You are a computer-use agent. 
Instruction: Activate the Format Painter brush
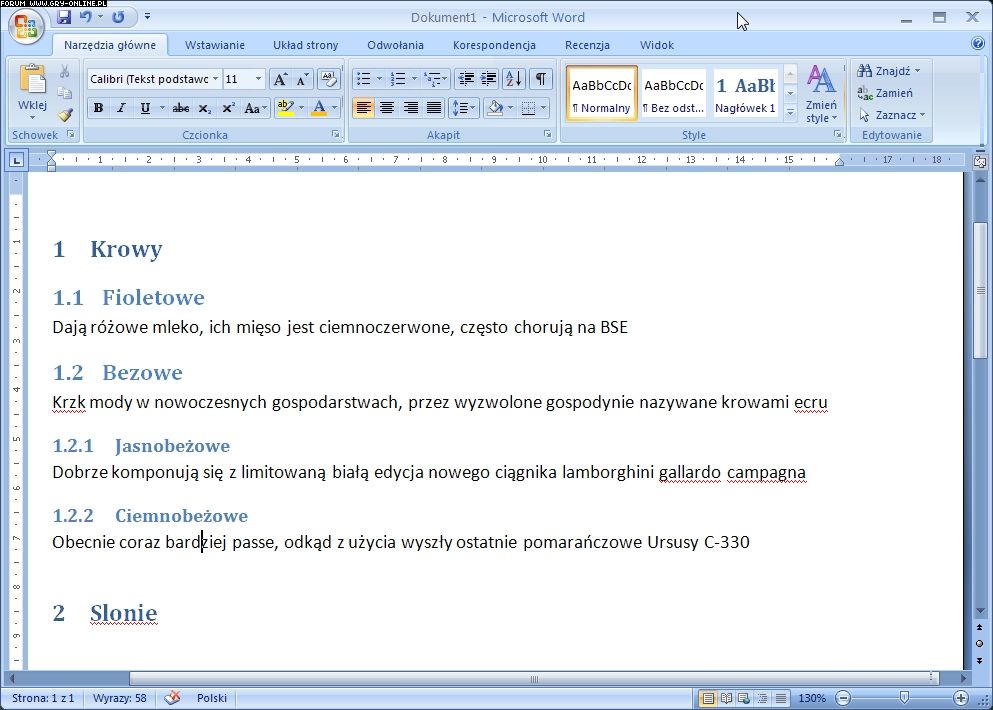[65, 115]
